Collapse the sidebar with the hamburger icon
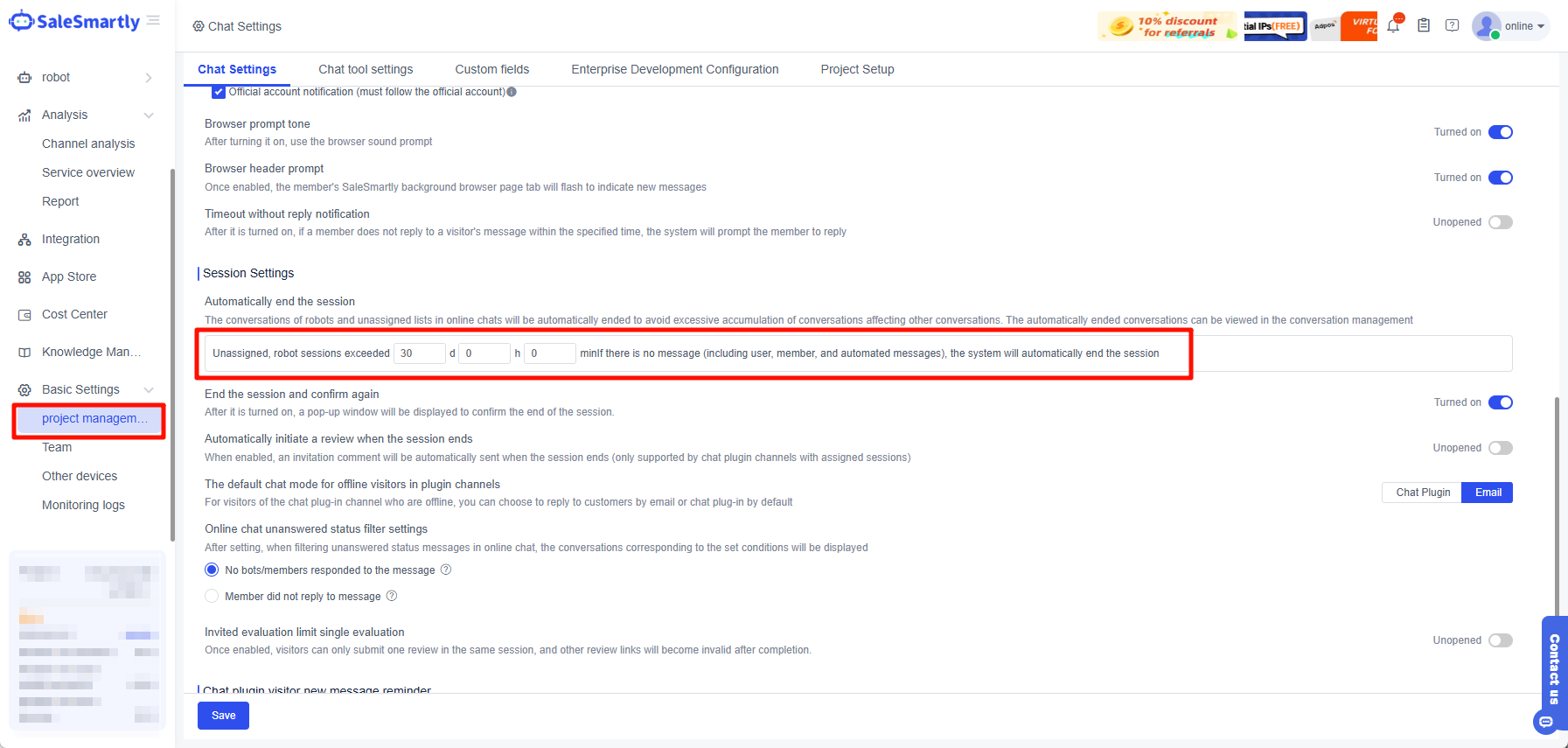The width and height of the screenshot is (1568, 748). coord(154,20)
